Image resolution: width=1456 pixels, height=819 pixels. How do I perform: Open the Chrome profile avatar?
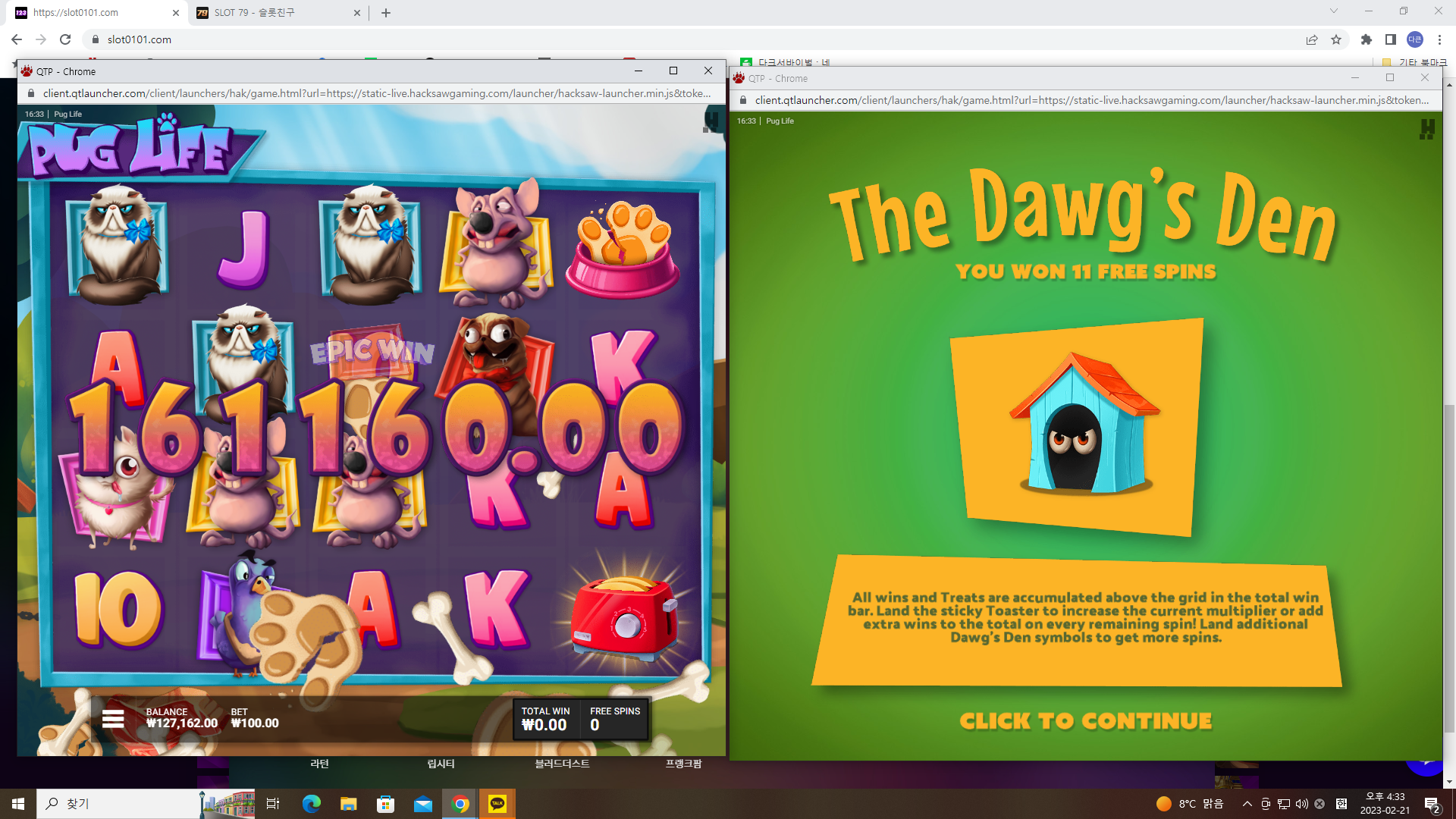(1415, 39)
